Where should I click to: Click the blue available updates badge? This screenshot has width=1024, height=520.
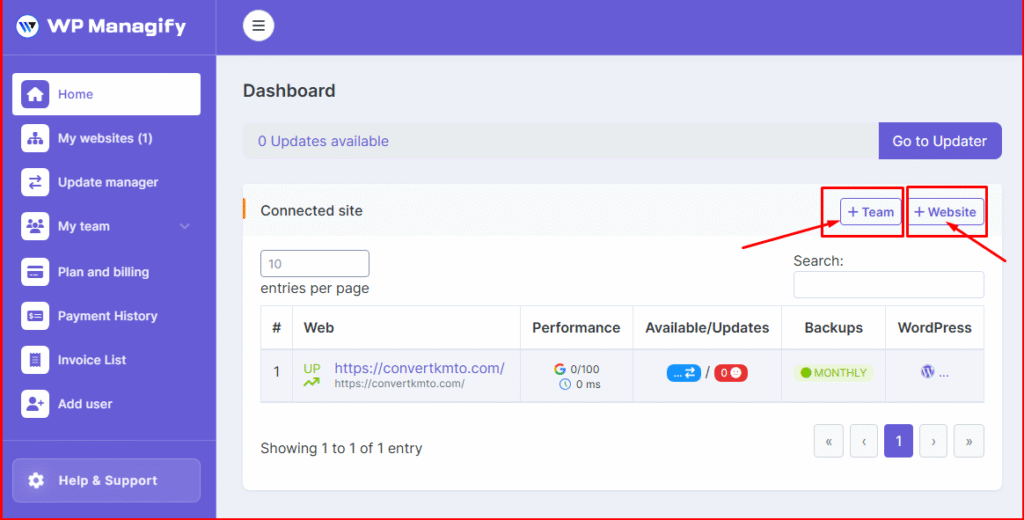coord(684,373)
